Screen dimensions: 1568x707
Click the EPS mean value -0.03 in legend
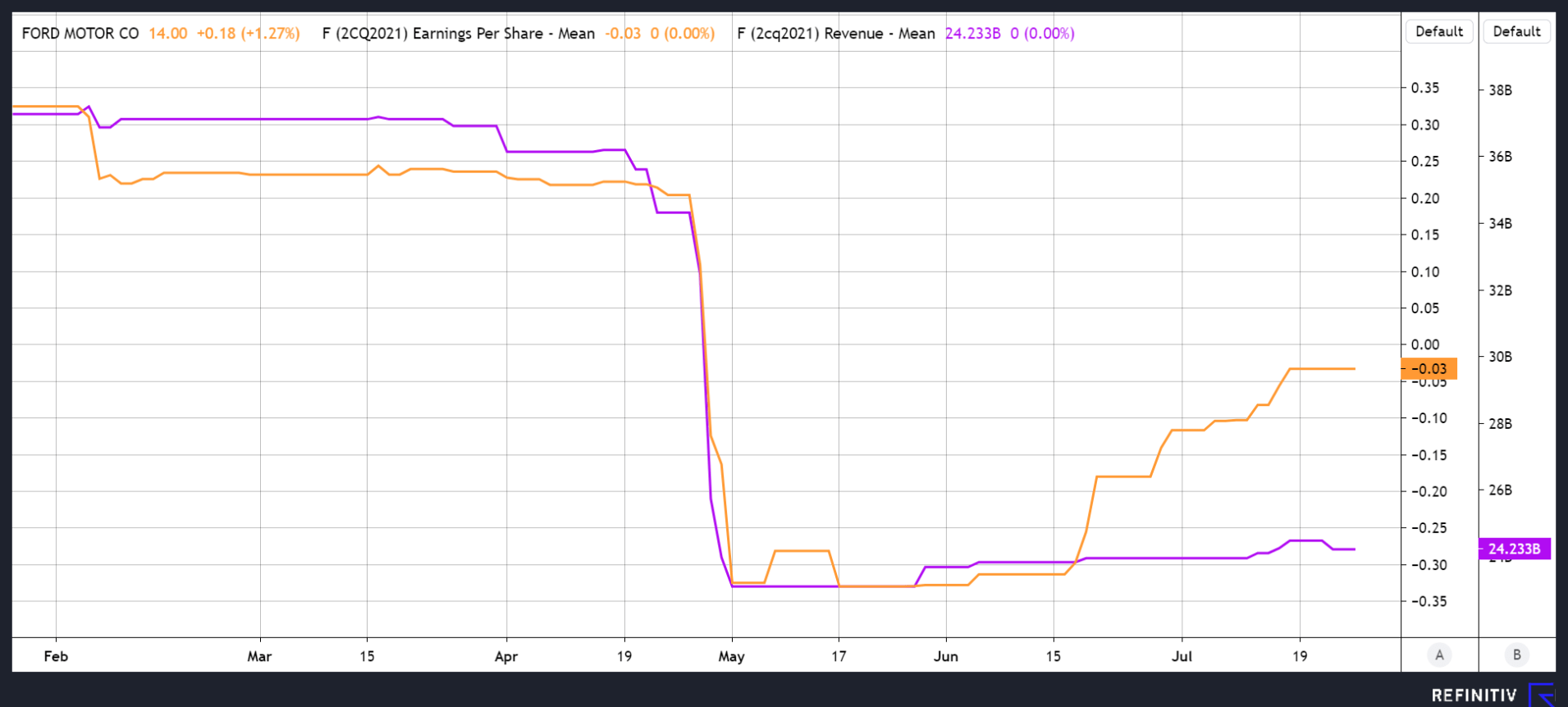623,34
